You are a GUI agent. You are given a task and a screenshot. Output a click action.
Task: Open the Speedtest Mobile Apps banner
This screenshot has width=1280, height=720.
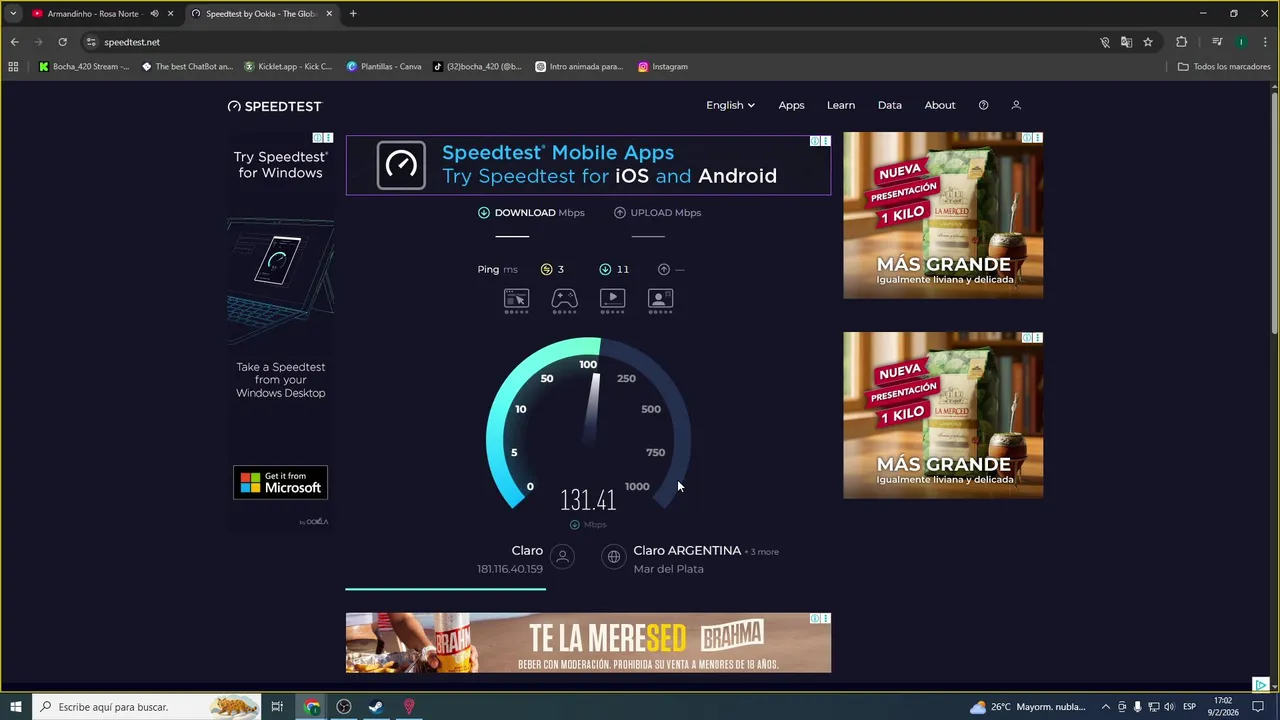[588, 165]
